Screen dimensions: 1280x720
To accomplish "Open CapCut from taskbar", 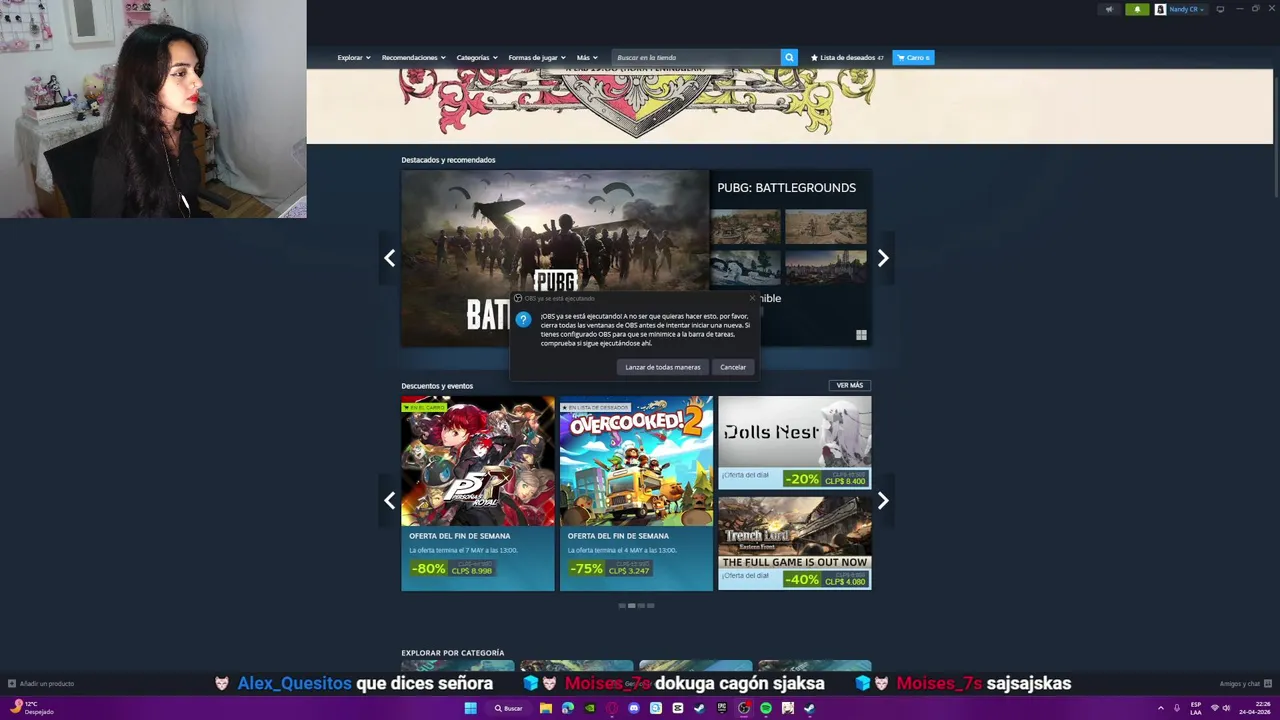I will coord(678,708).
